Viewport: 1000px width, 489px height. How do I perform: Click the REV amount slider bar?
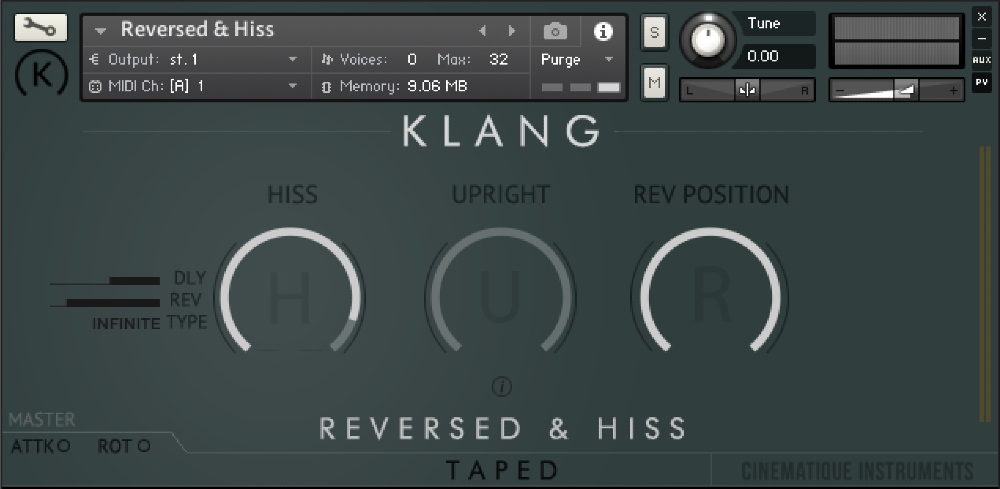tap(105, 303)
